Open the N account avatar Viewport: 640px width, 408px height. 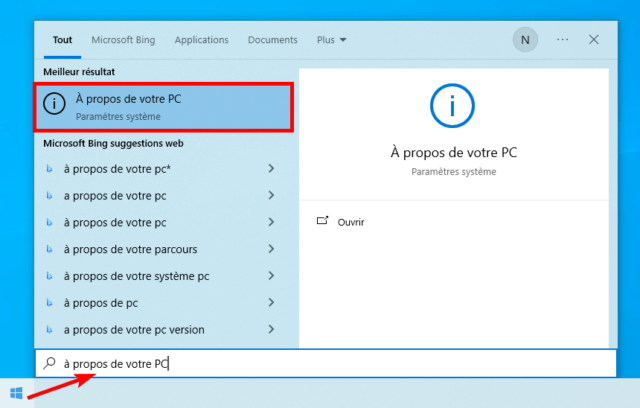(524, 40)
